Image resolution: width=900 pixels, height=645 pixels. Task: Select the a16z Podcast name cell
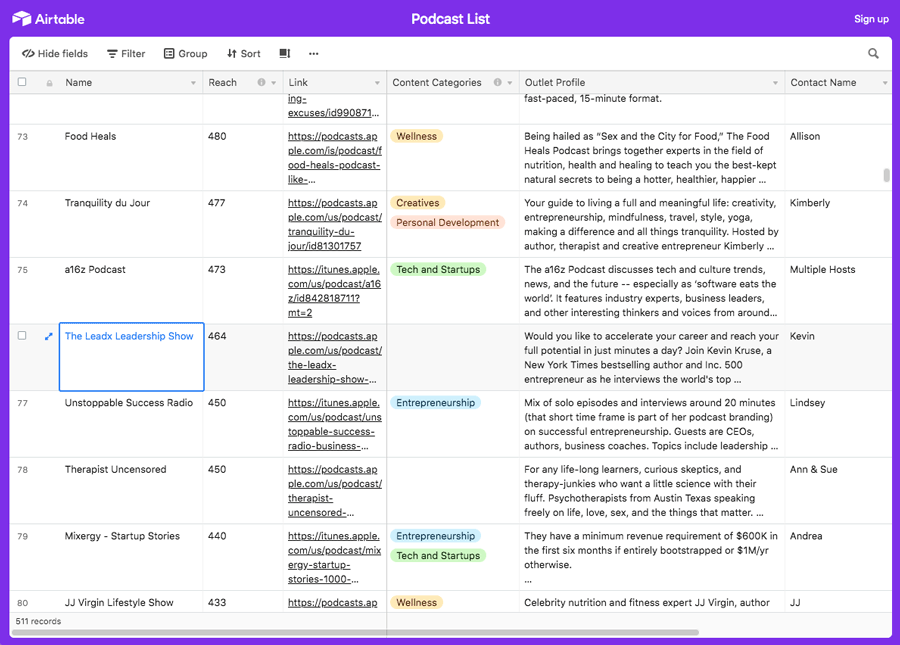pyautogui.click(x=131, y=290)
